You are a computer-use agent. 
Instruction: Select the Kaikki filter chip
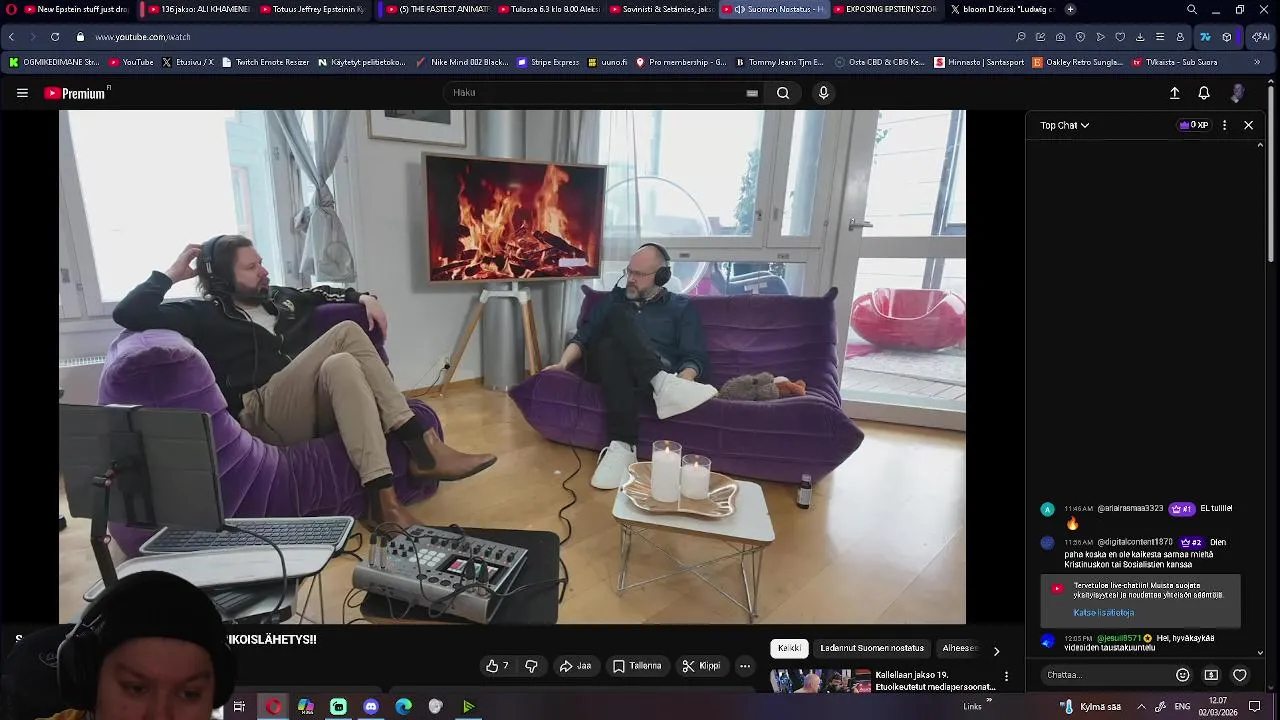point(789,648)
